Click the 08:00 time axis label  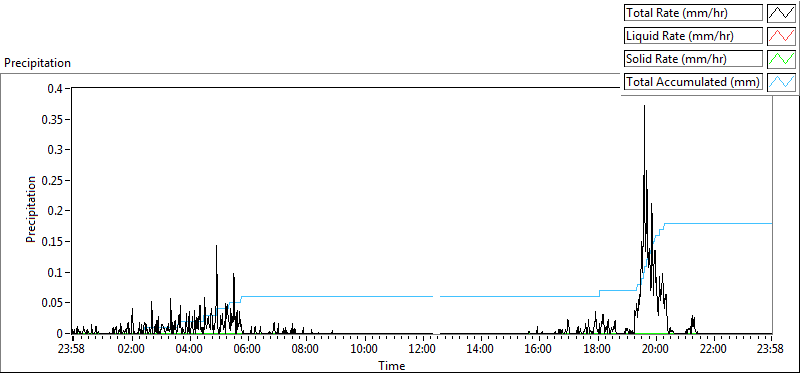pos(306,350)
